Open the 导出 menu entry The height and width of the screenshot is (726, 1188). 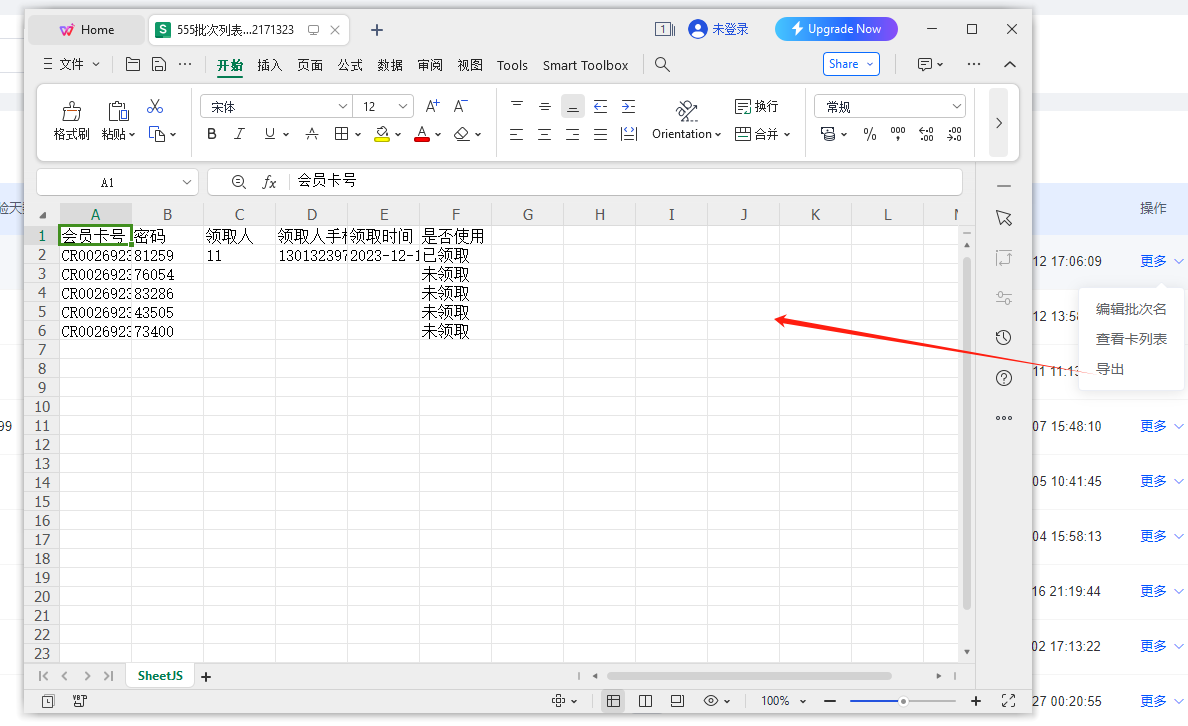point(1110,369)
